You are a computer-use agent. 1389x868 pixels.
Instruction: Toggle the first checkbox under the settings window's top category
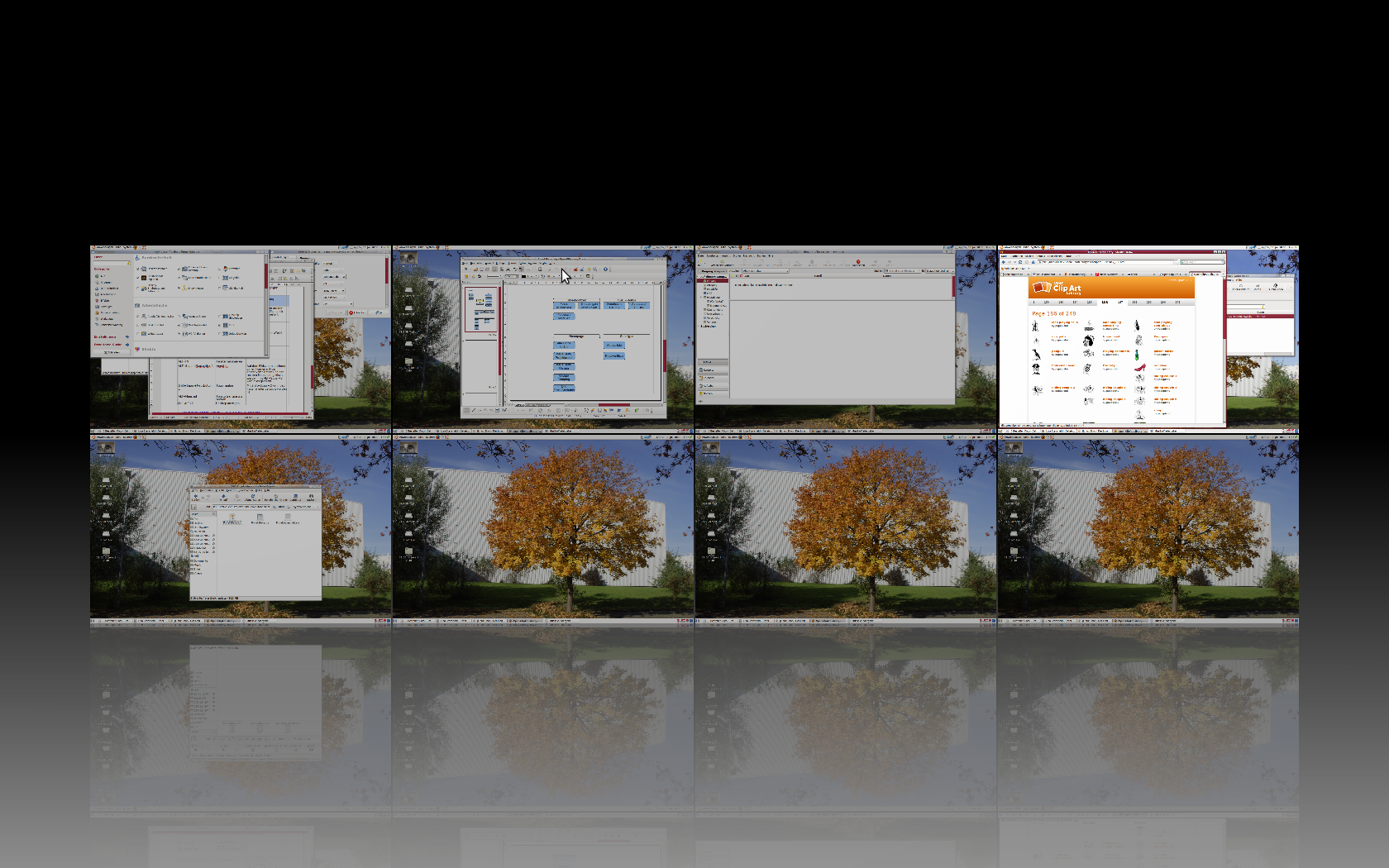pos(137,269)
